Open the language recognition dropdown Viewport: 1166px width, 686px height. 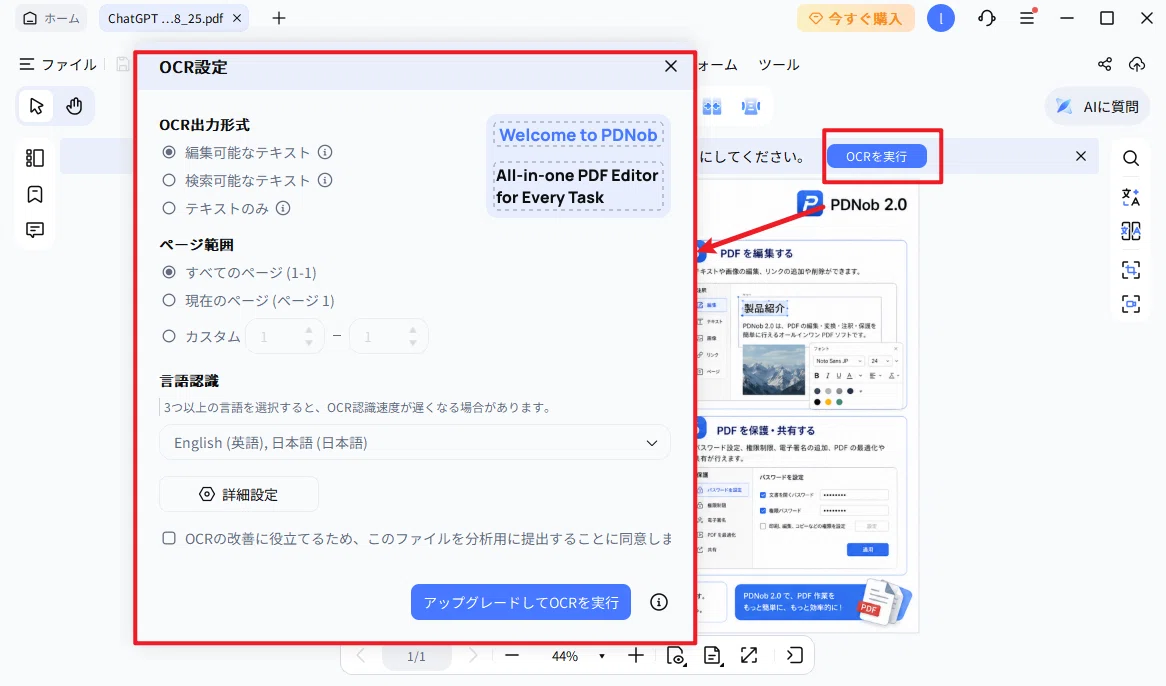(x=415, y=443)
